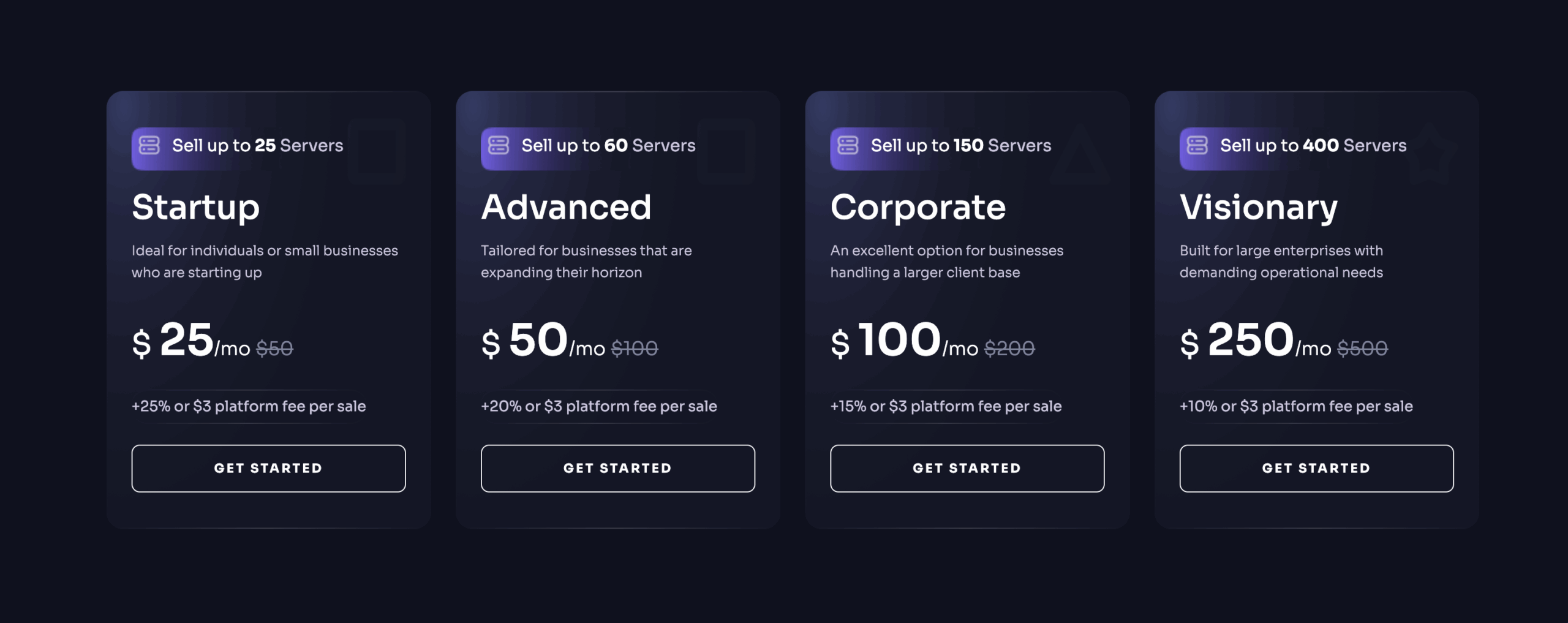Select the Corporate plan title
This screenshot has height=623, width=1568.
point(918,207)
